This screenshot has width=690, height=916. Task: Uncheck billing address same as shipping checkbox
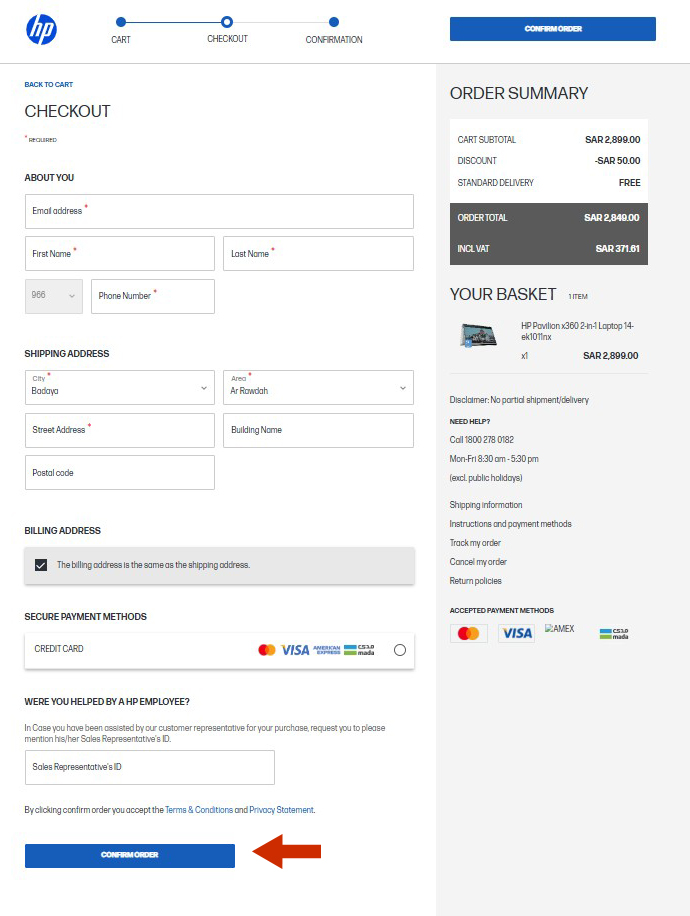pos(41,565)
